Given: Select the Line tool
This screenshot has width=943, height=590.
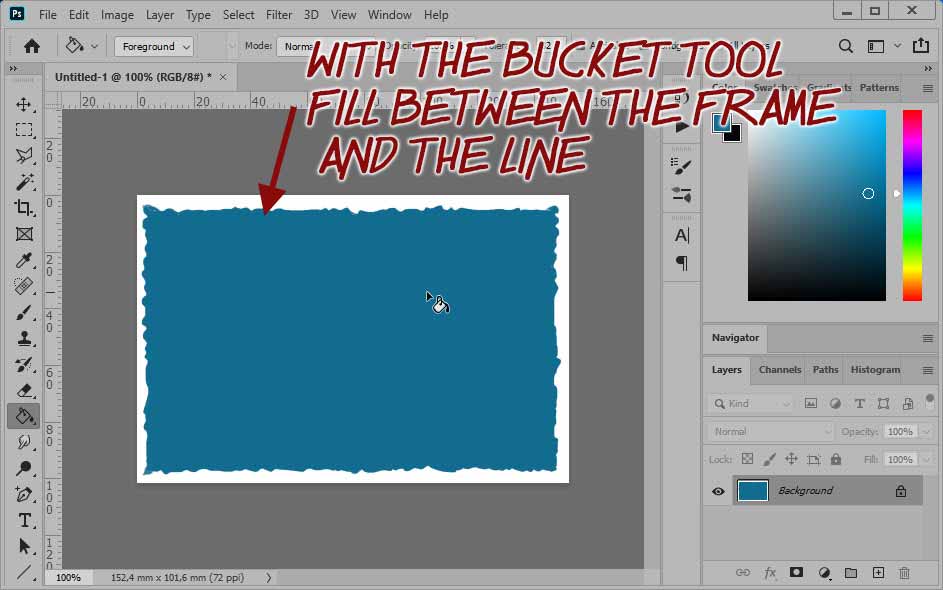Looking at the screenshot, I should click(x=24, y=572).
